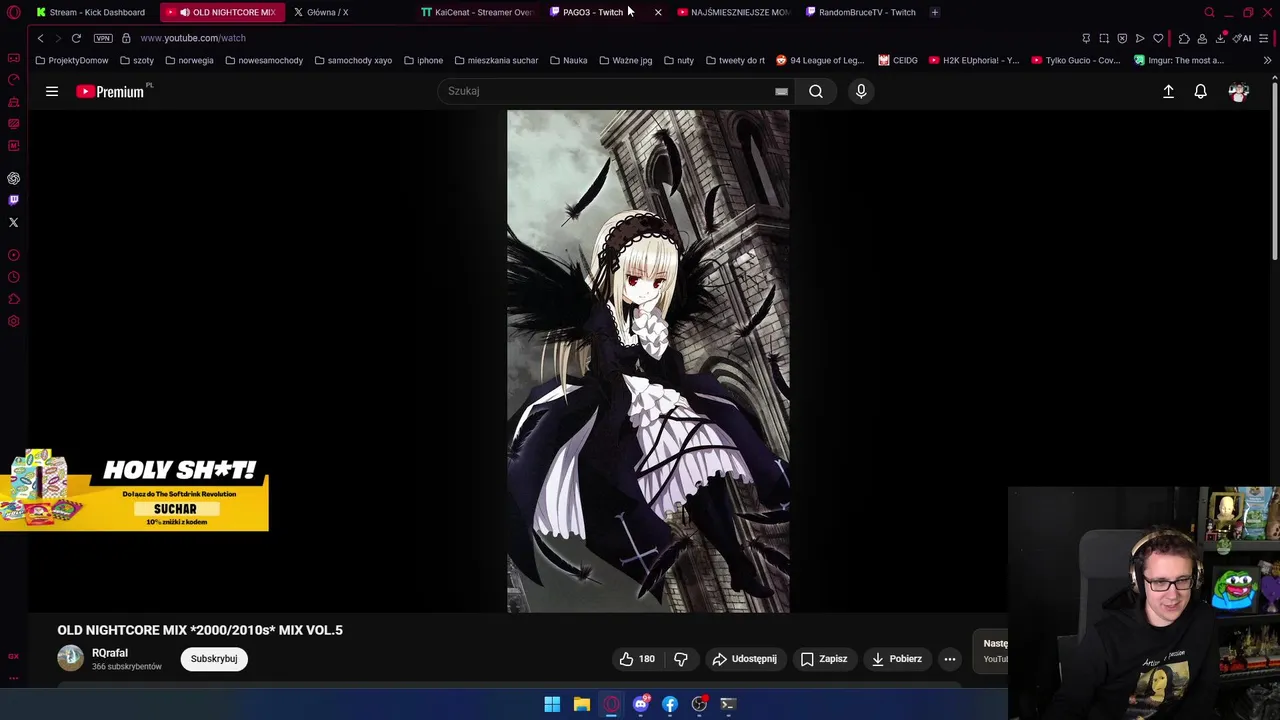
Task: Open the RQrafal channel name link
Action: coord(110,653)
